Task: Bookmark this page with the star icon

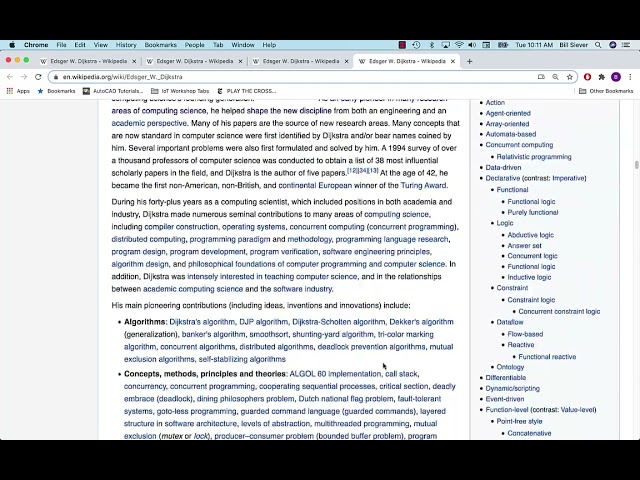Action: [569, 77]
